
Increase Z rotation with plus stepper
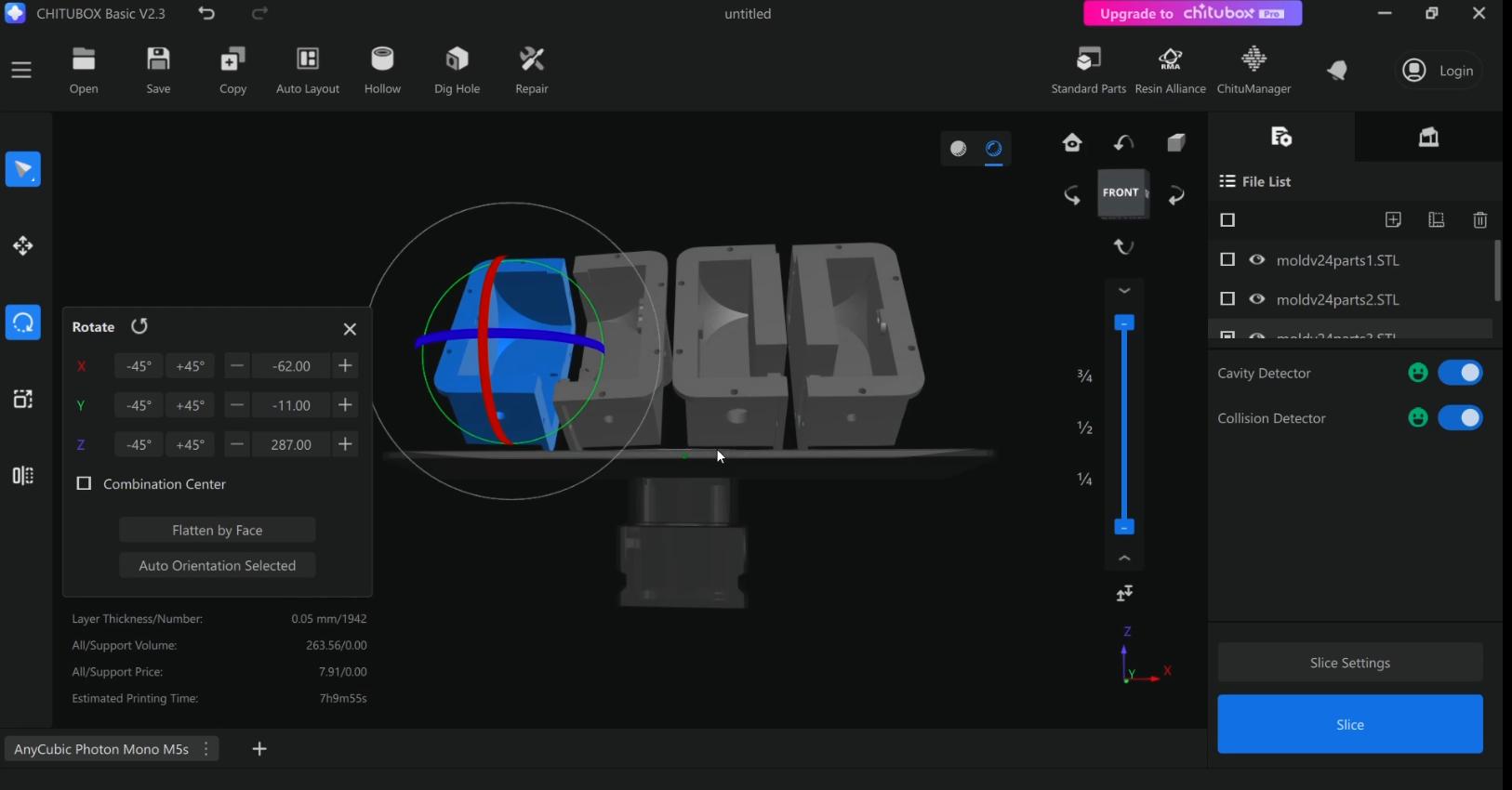(345, 444)
